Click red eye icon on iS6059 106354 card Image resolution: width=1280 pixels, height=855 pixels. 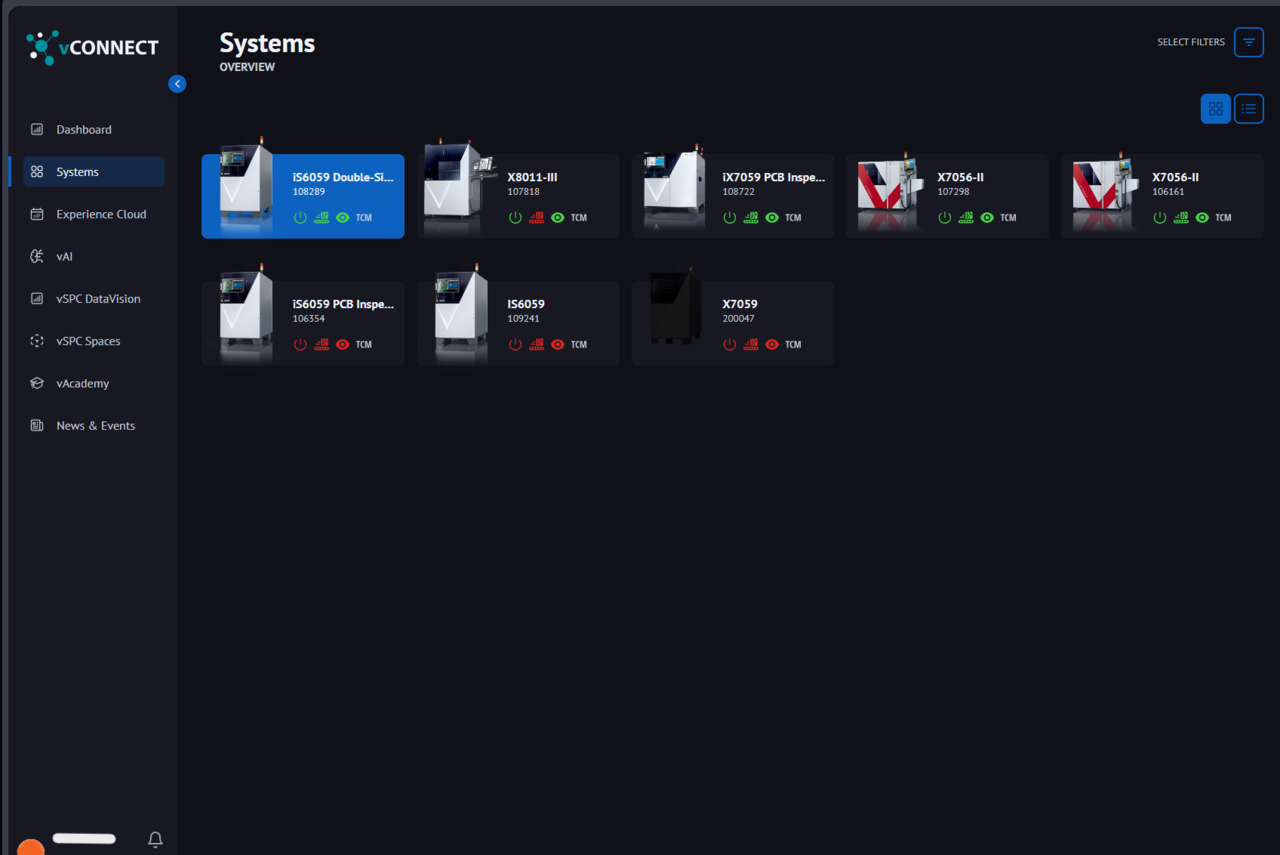pos(343,345)
